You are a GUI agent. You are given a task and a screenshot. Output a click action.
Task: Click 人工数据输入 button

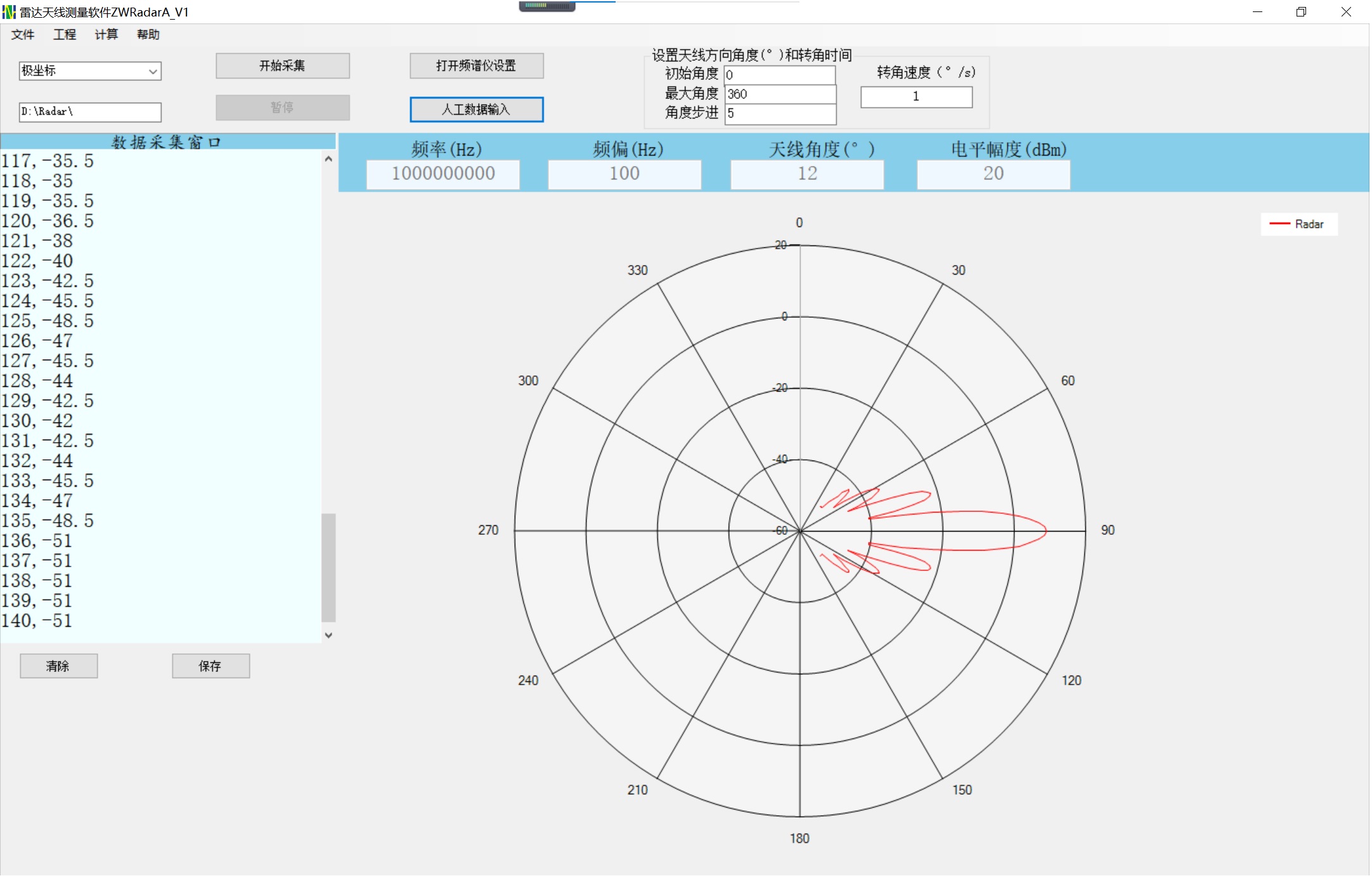[x=476, y=109]
